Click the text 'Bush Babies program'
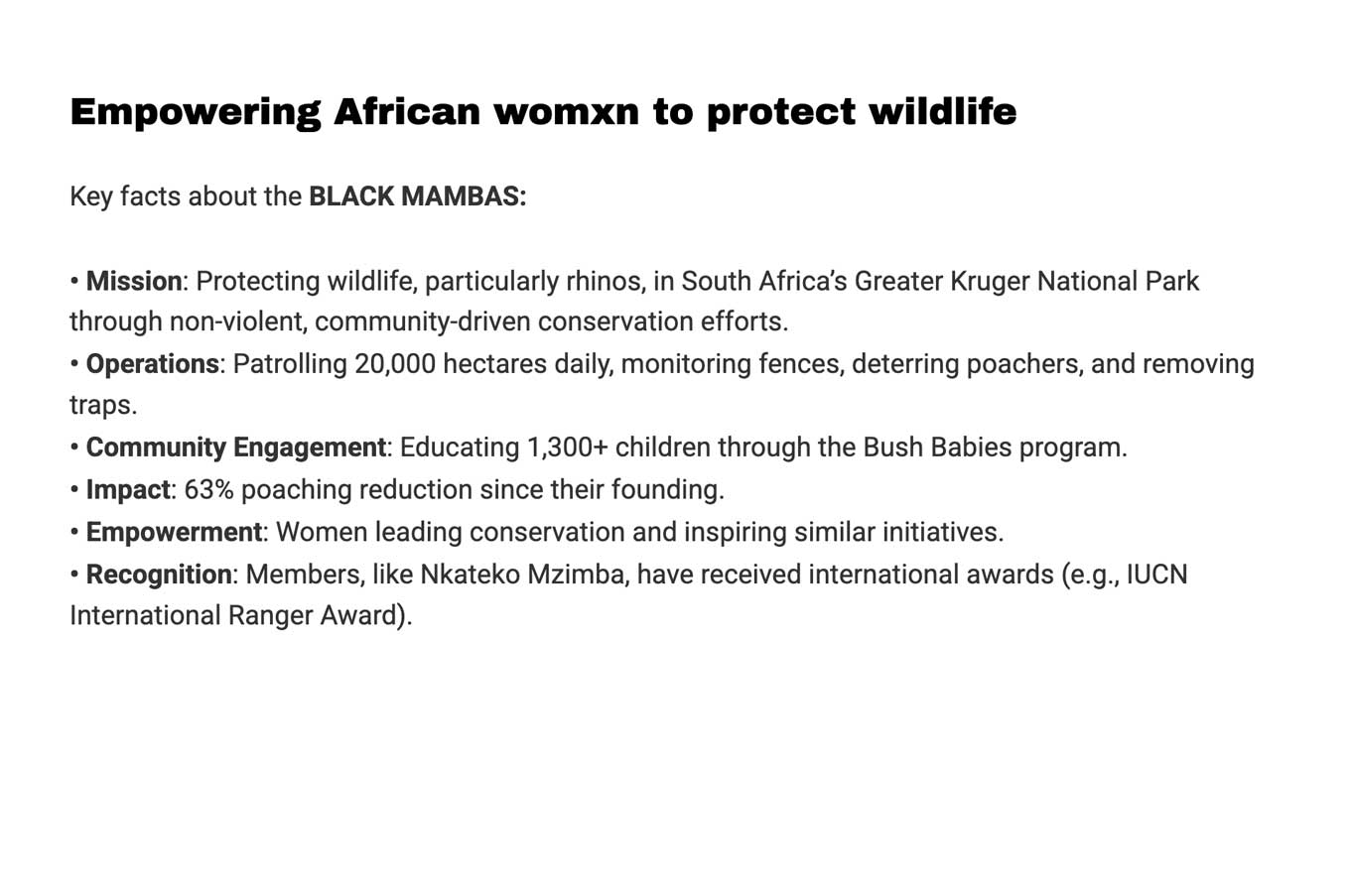This screenshot has width=1353, height=896. [993, 448]
